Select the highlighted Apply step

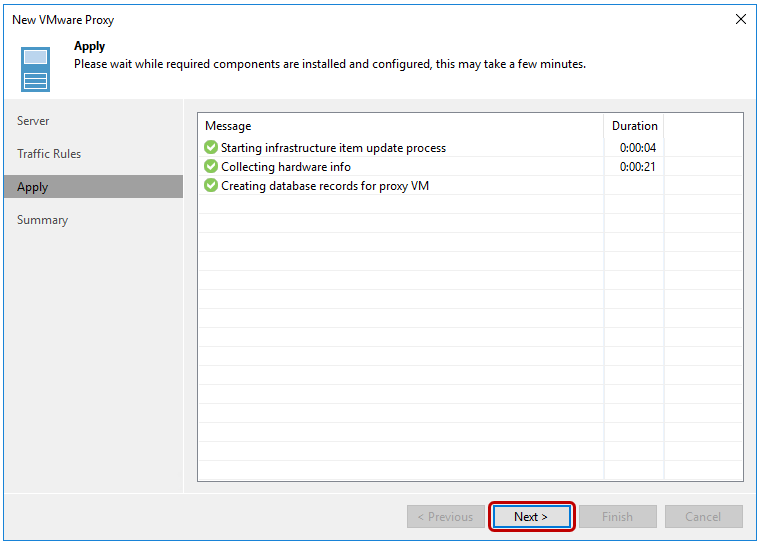(x=93, y=187)
